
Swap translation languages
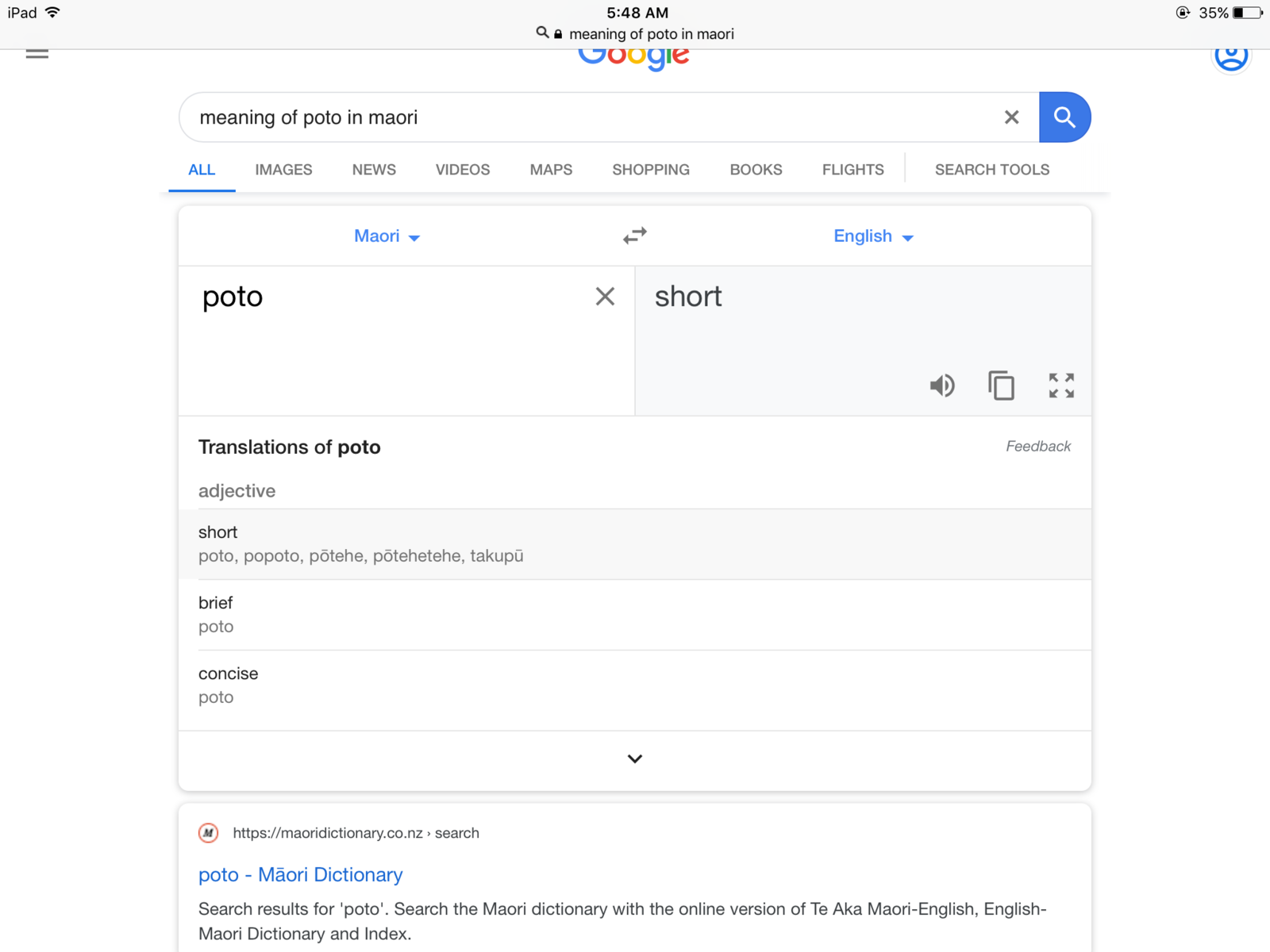coord(635,236)
